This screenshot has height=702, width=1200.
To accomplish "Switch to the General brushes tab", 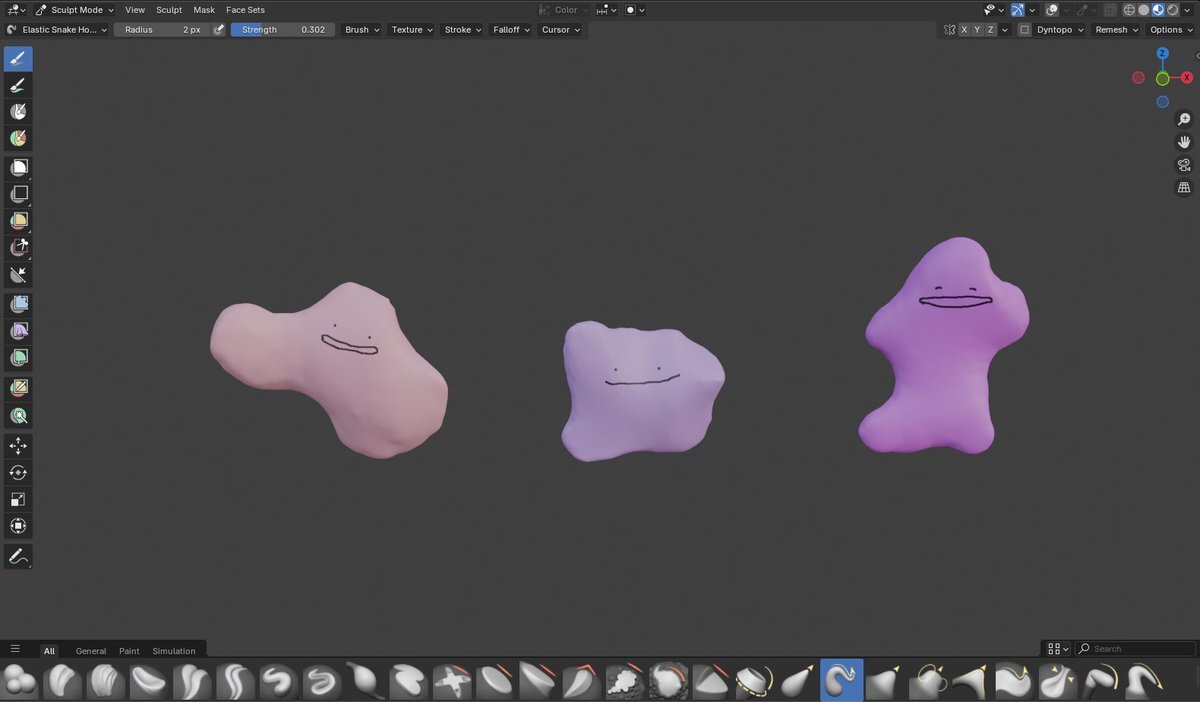I will pos(91,651).
